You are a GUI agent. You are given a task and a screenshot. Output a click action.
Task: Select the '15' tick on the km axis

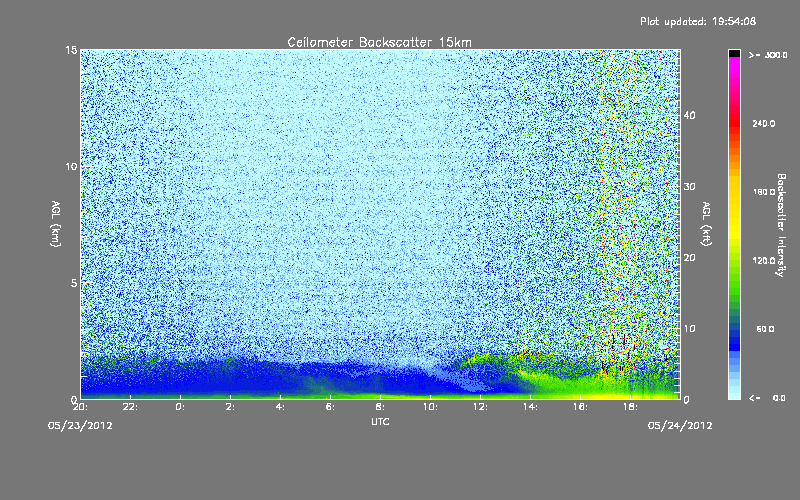[71, 50]
